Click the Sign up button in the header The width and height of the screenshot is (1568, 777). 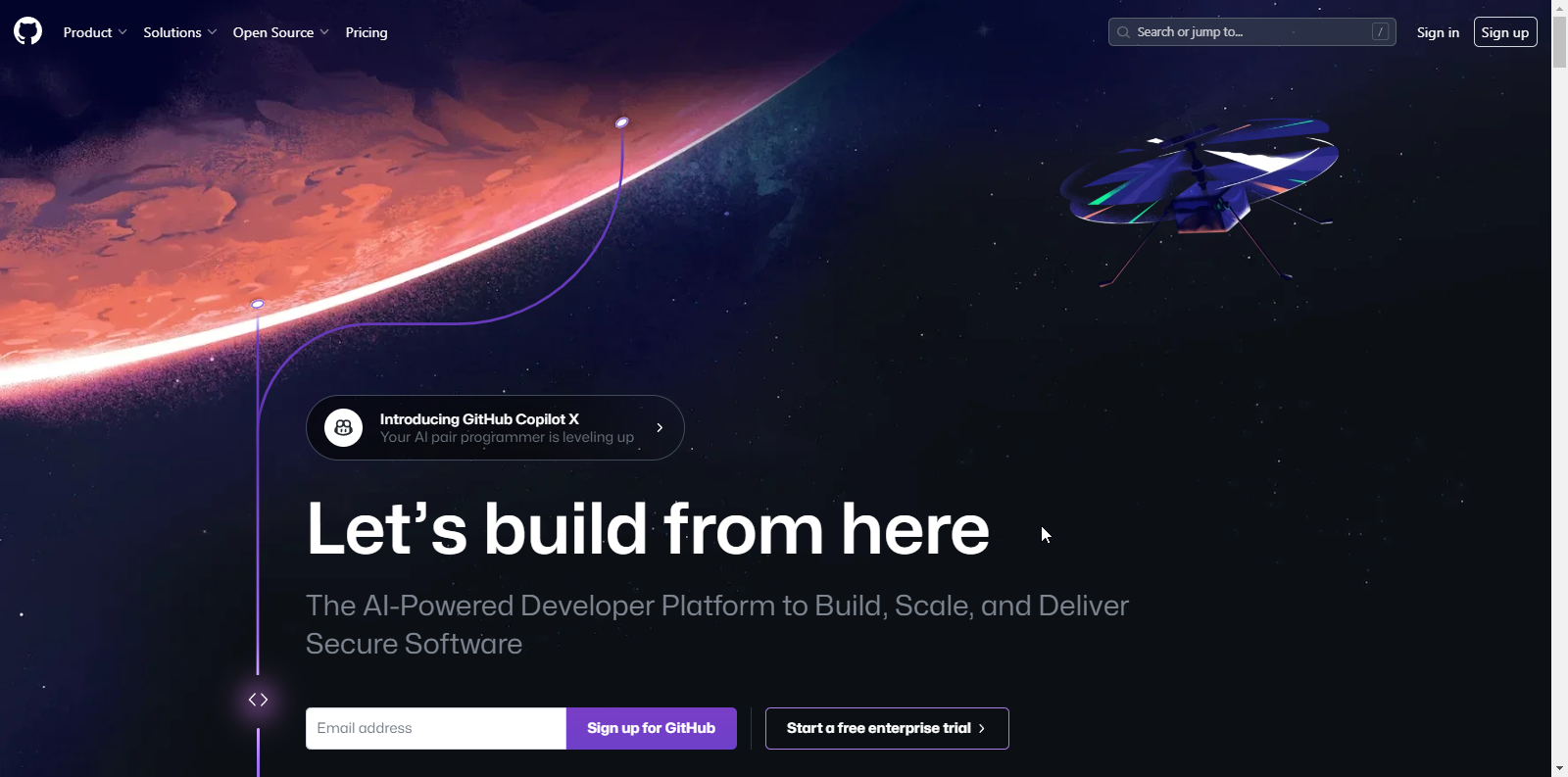pyautogui.click(x=1505, y=32)
